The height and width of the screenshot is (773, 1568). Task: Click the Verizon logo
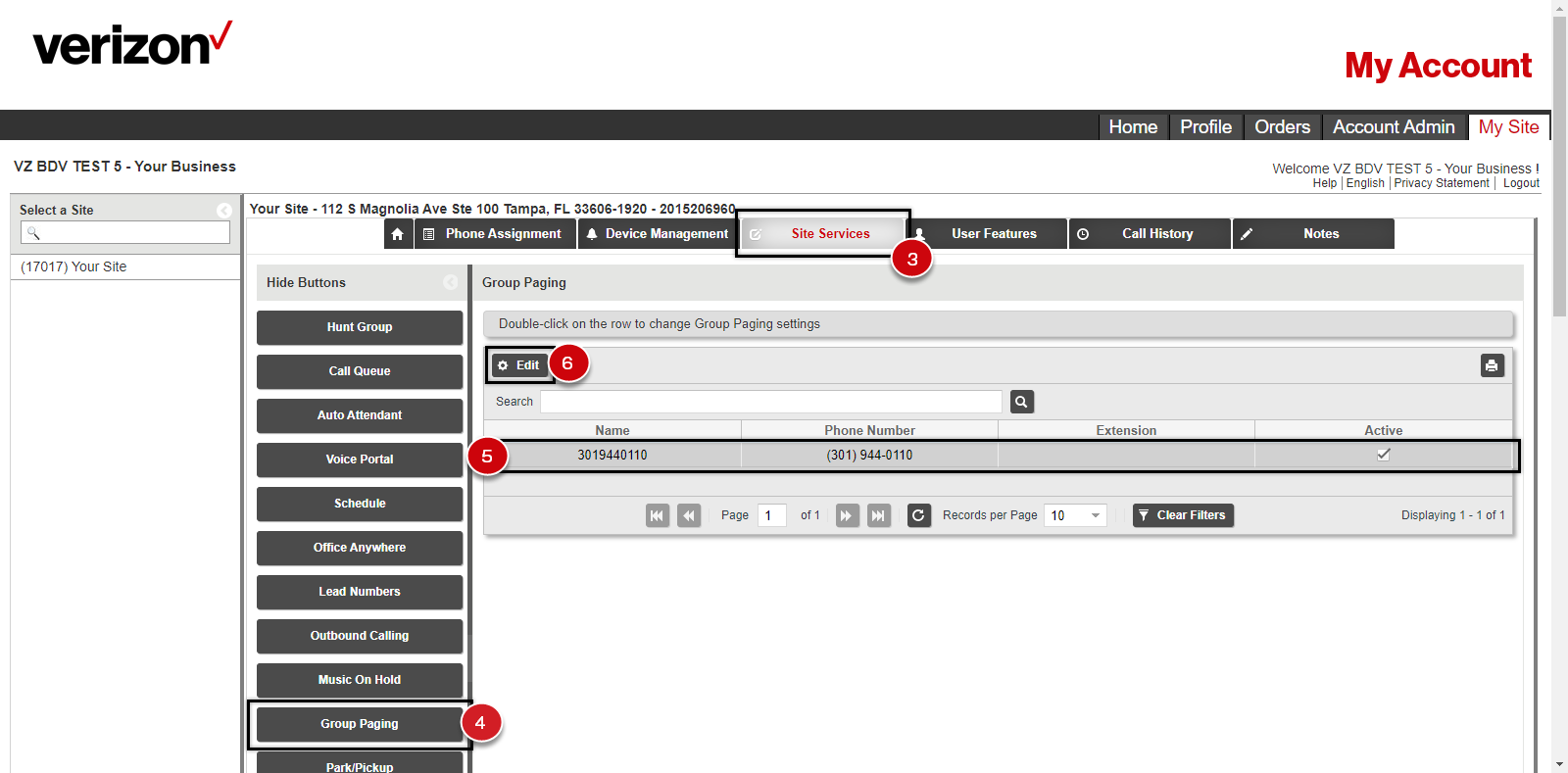pyautogui.click(x=132, y=44)
